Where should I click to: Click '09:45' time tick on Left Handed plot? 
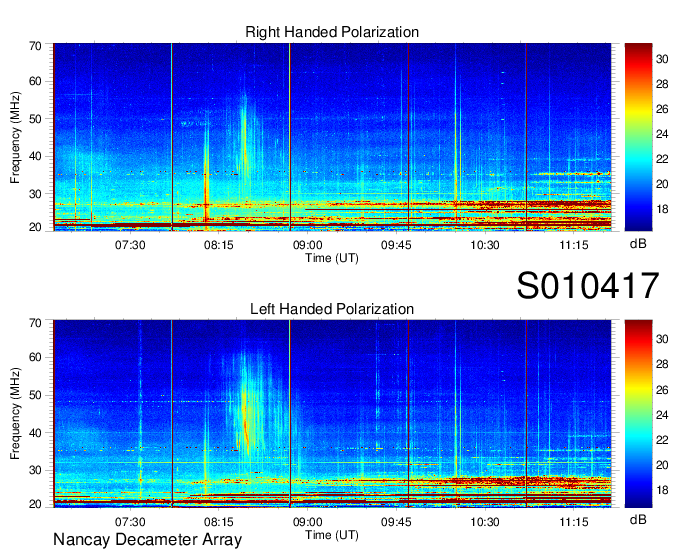click(x=396, y=522)
